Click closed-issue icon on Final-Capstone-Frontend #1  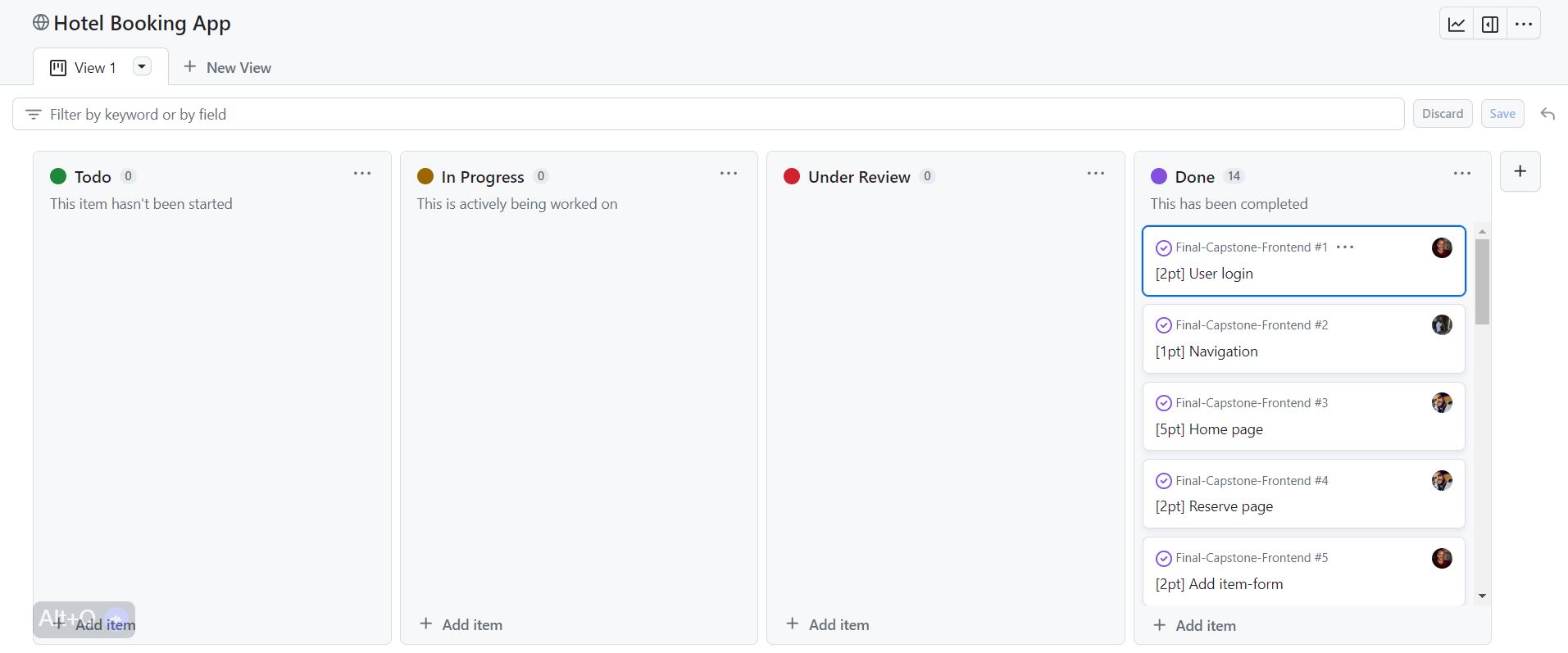[1163, 247]
